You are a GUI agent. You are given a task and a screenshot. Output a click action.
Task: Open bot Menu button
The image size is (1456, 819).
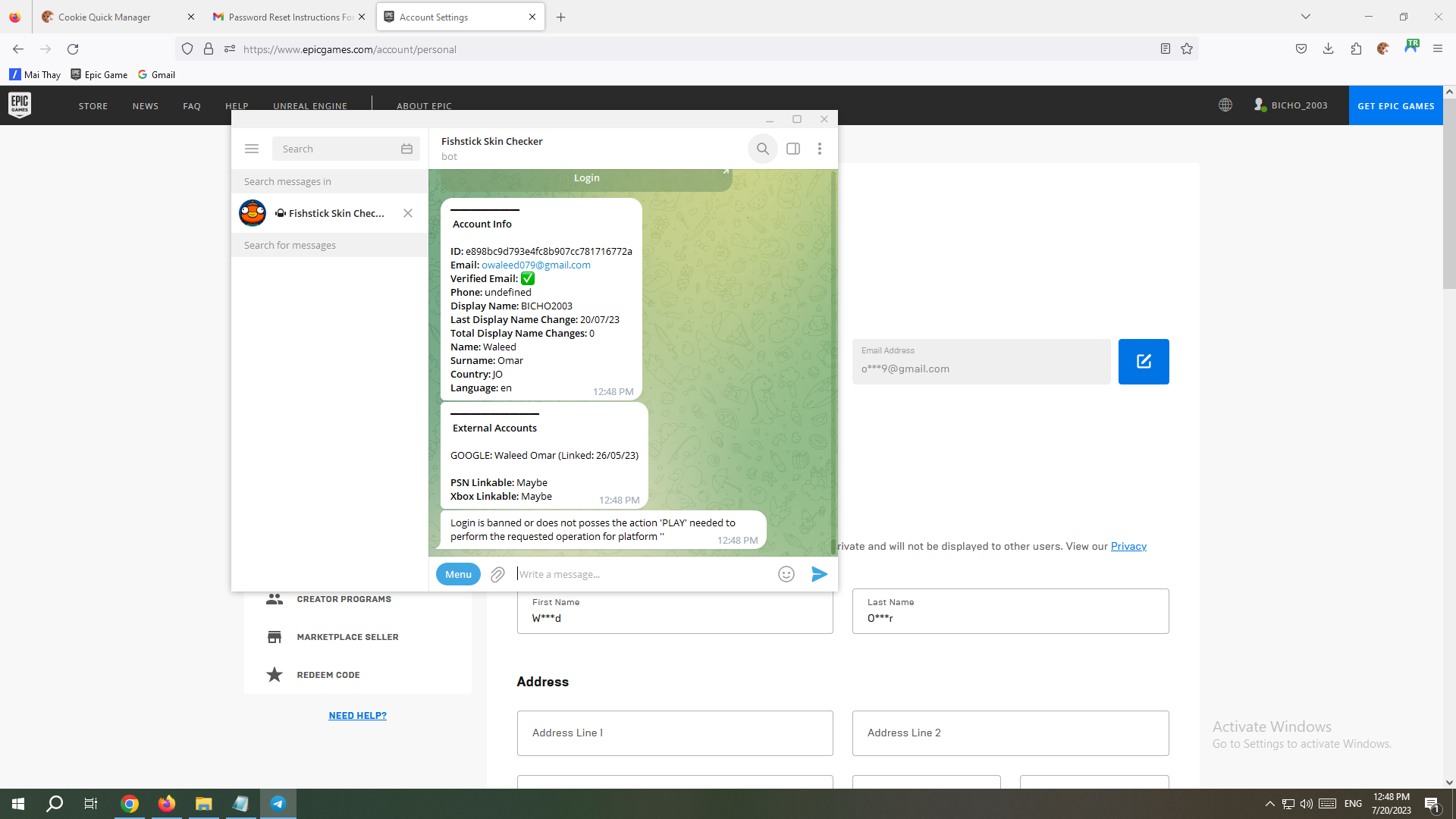(458, 574)
